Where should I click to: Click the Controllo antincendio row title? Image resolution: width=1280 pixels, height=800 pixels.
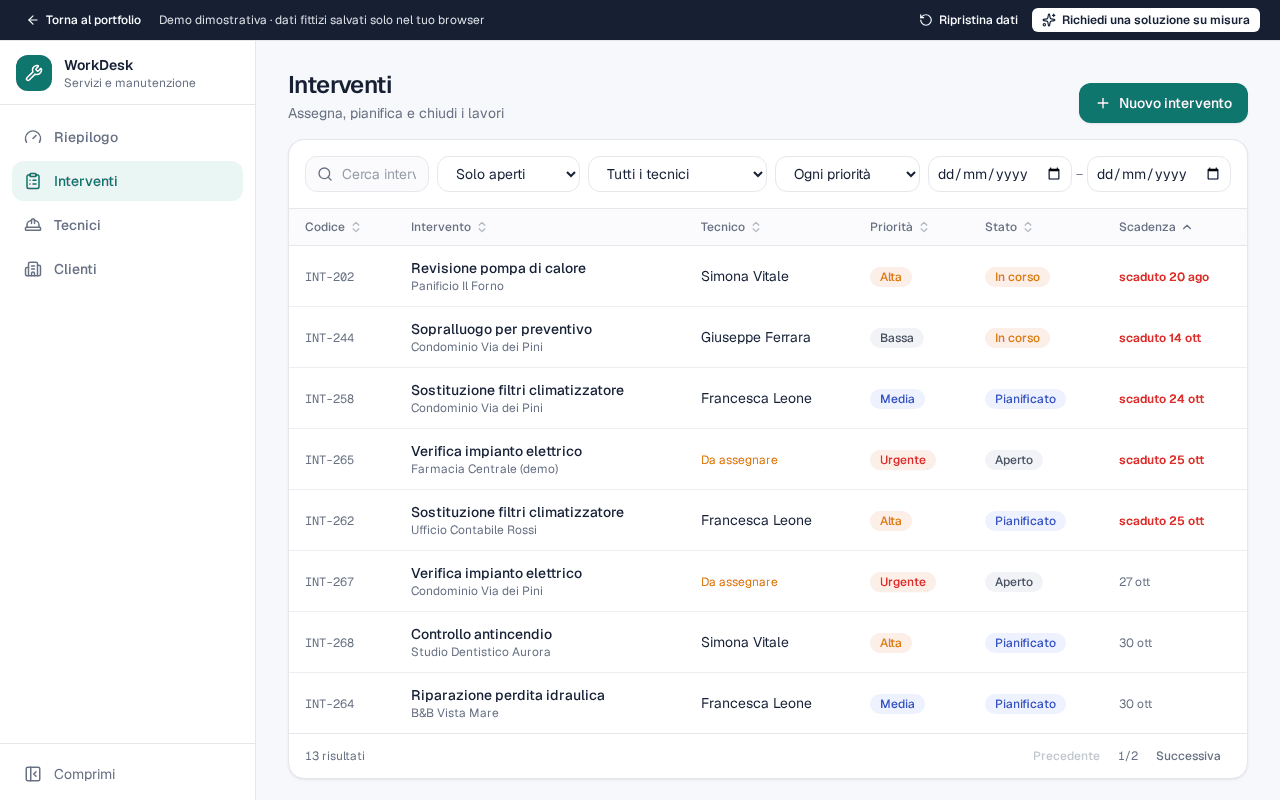(481, 634)
